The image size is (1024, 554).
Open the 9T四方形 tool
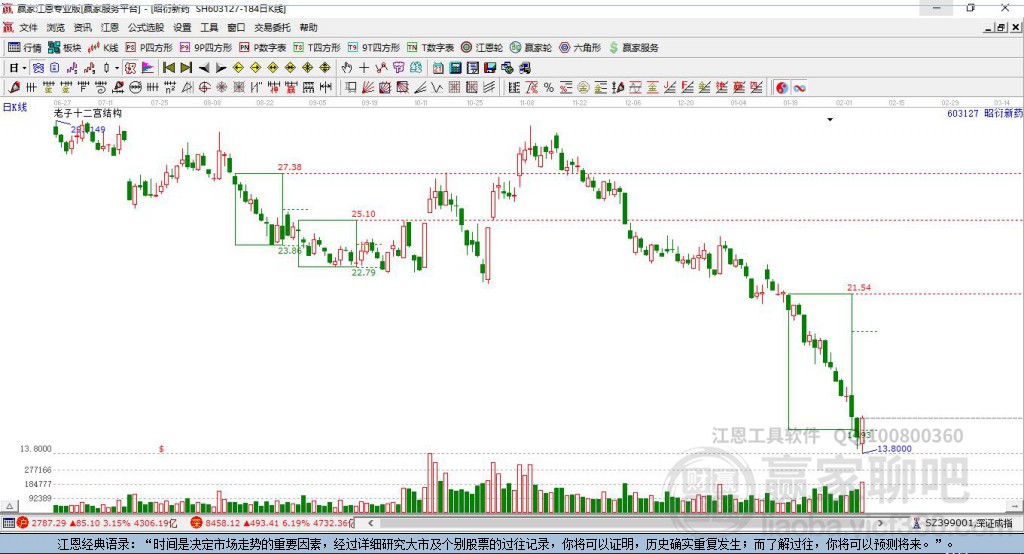374,48
